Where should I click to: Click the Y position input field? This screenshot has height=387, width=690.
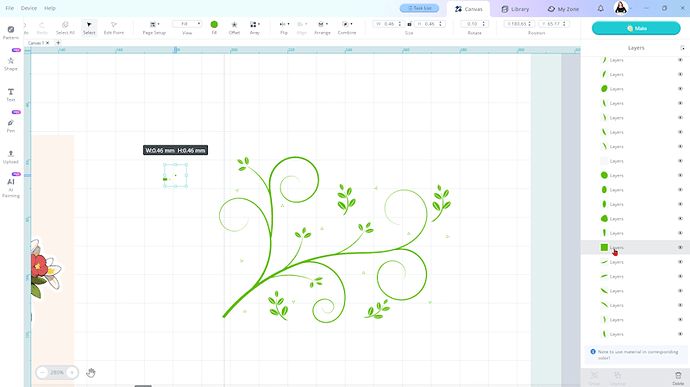554,24
